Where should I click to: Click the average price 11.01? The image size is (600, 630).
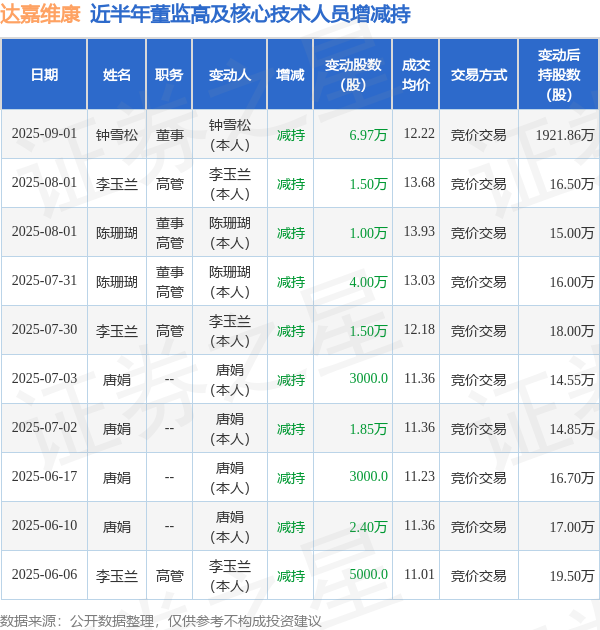419,575
